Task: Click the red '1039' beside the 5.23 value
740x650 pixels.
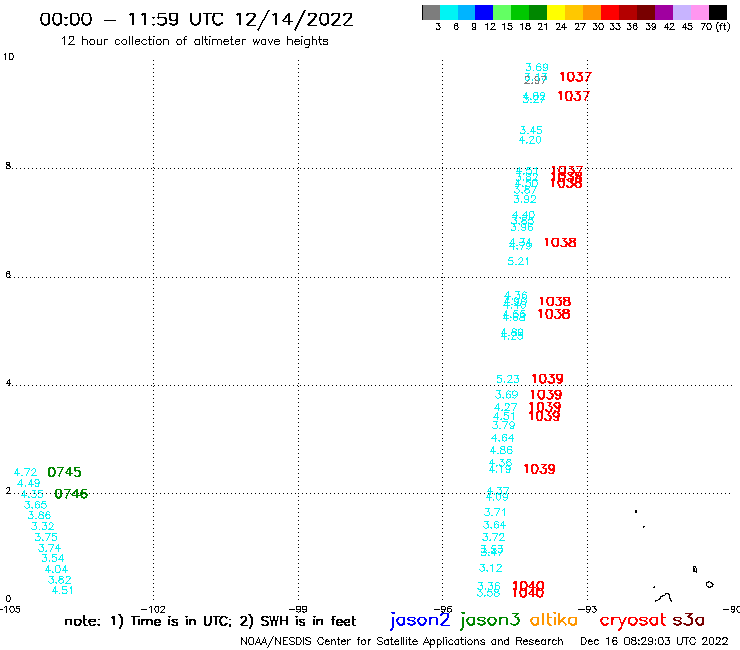Action: (x=547, y=379)
